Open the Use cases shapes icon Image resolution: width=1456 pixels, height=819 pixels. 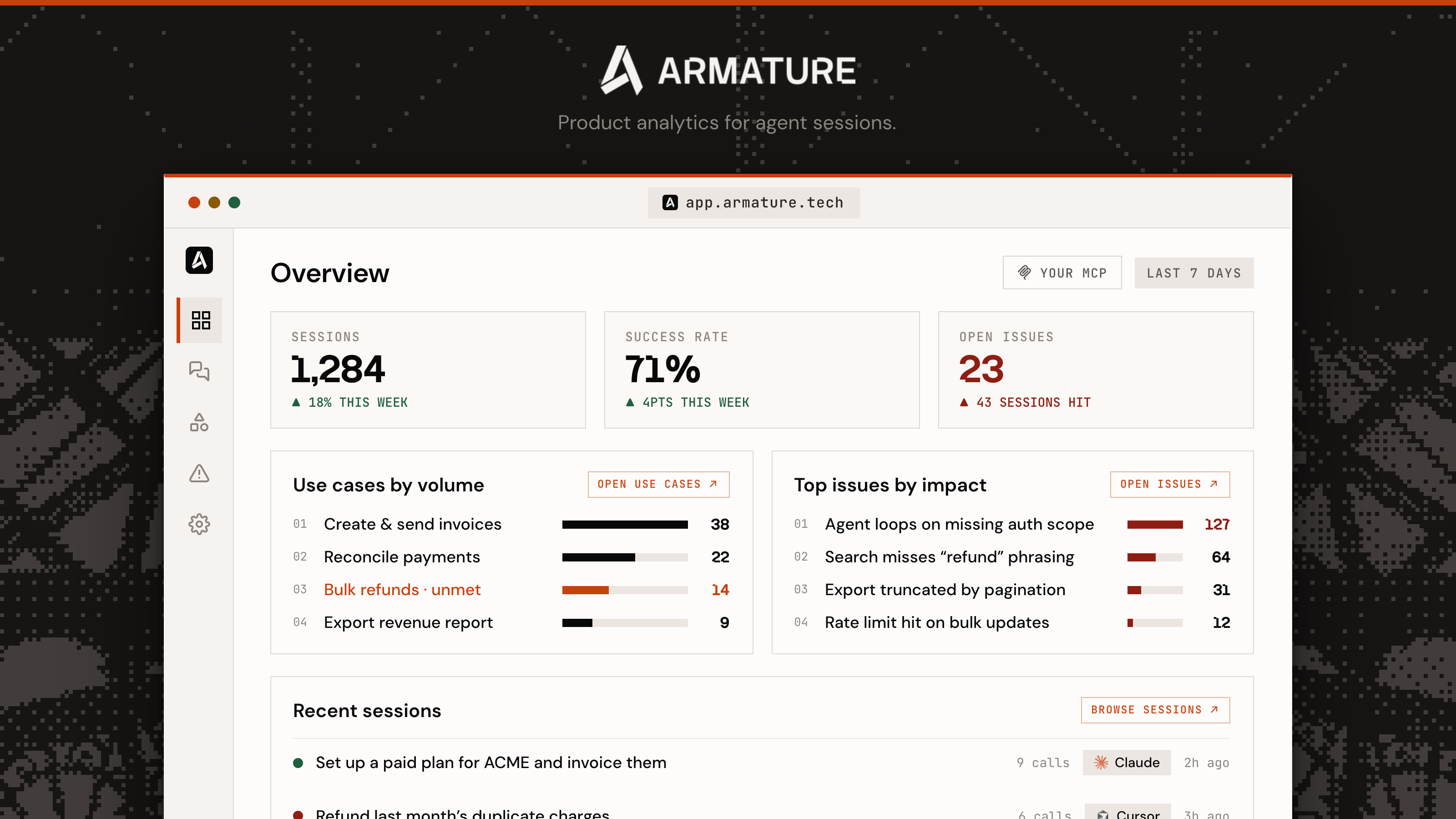[x=199, y=422]
